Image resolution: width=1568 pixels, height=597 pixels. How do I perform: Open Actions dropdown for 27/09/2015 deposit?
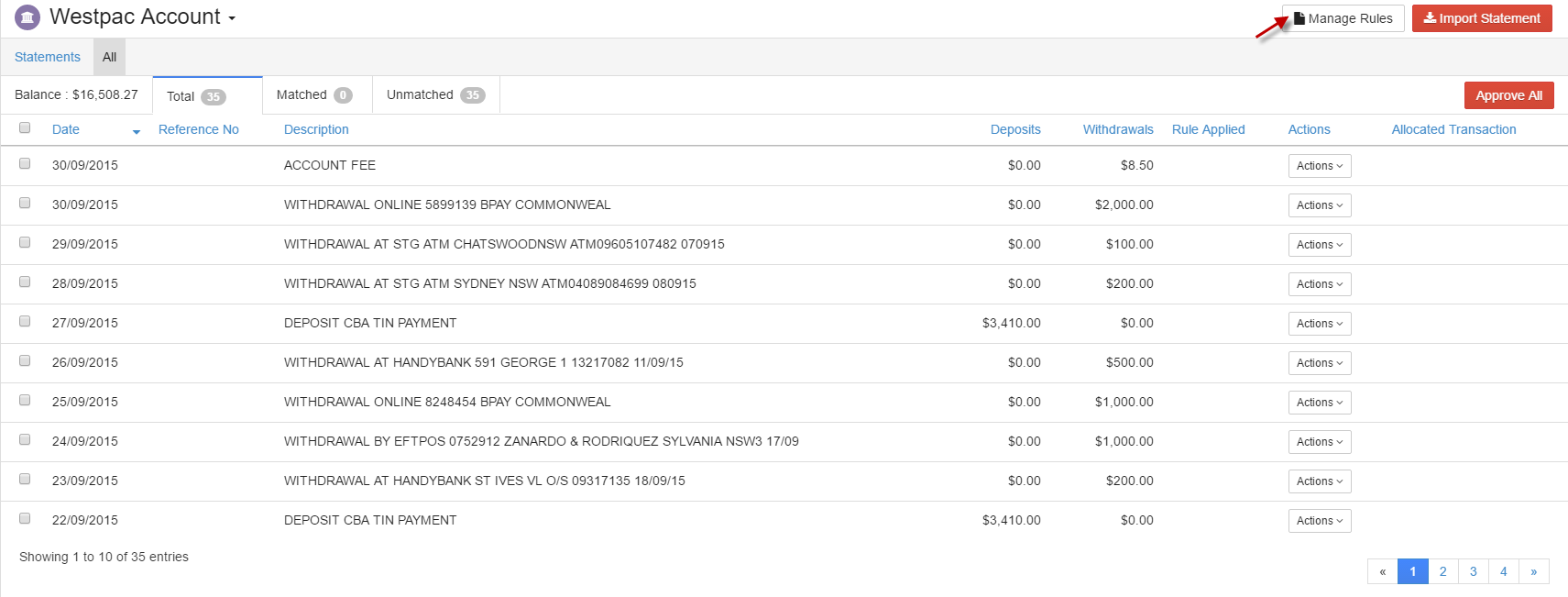pyautogui.click(x=1320, y=324)
